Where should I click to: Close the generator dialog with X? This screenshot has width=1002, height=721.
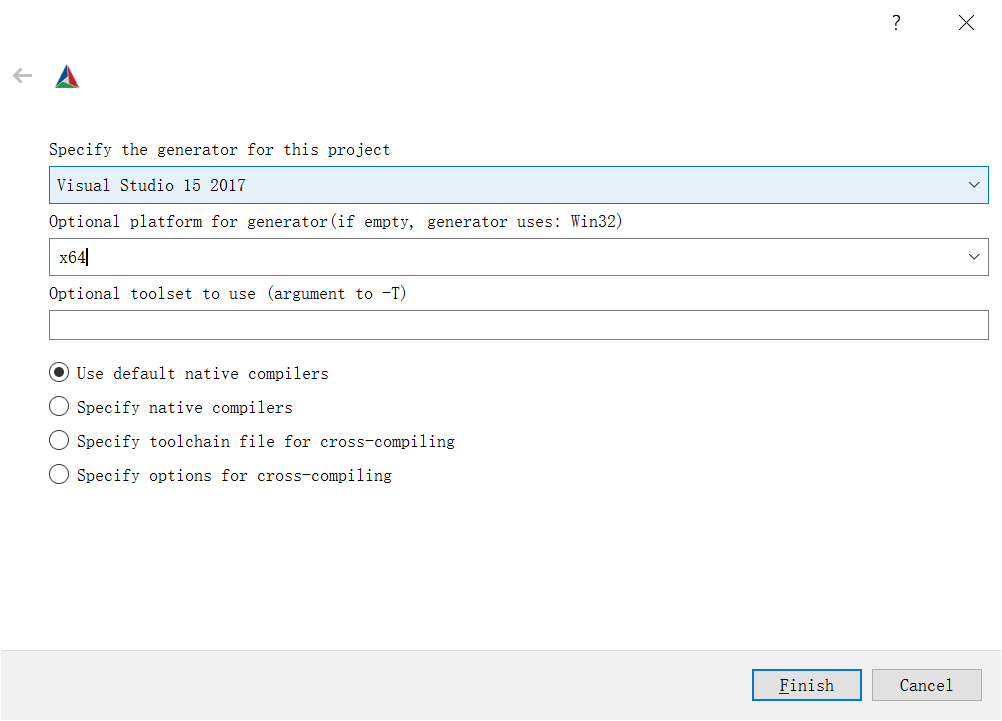[966, 23]
